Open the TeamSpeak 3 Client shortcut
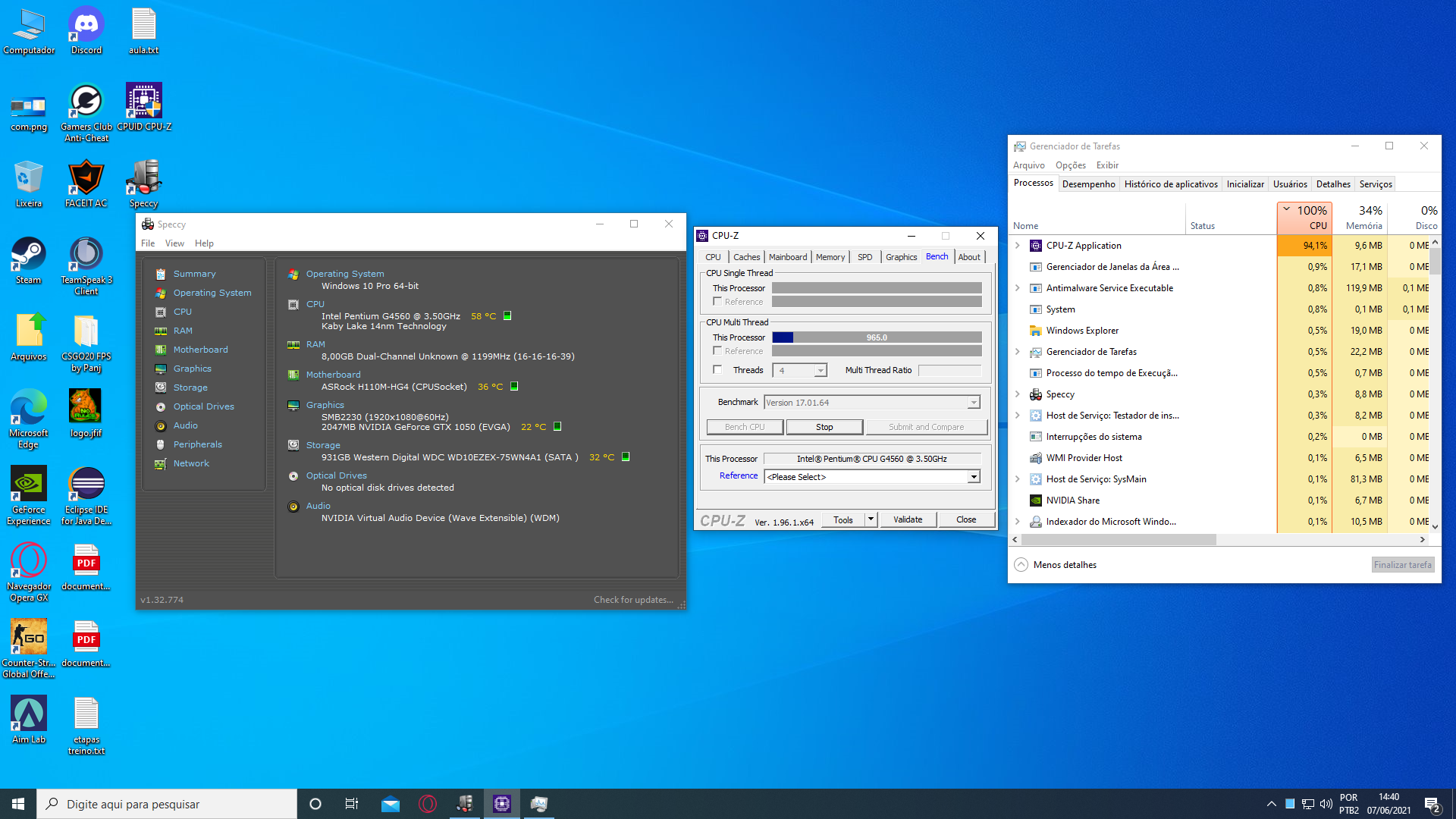The image size is (1456, 819). coord(86,265)
